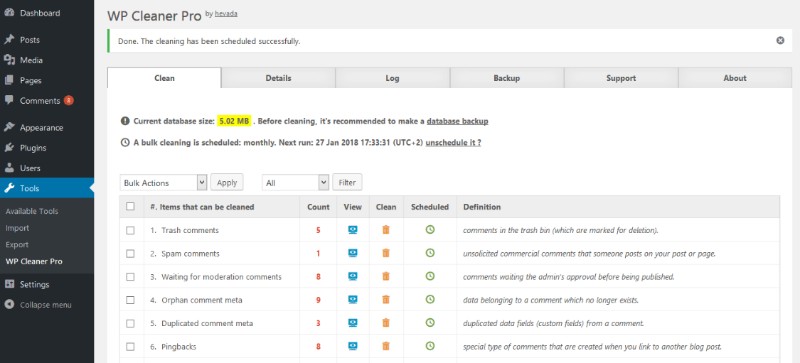Toggle the select-all checkbox in table header
The height and width of the screenshot is (363, 800).
(131, 207)
